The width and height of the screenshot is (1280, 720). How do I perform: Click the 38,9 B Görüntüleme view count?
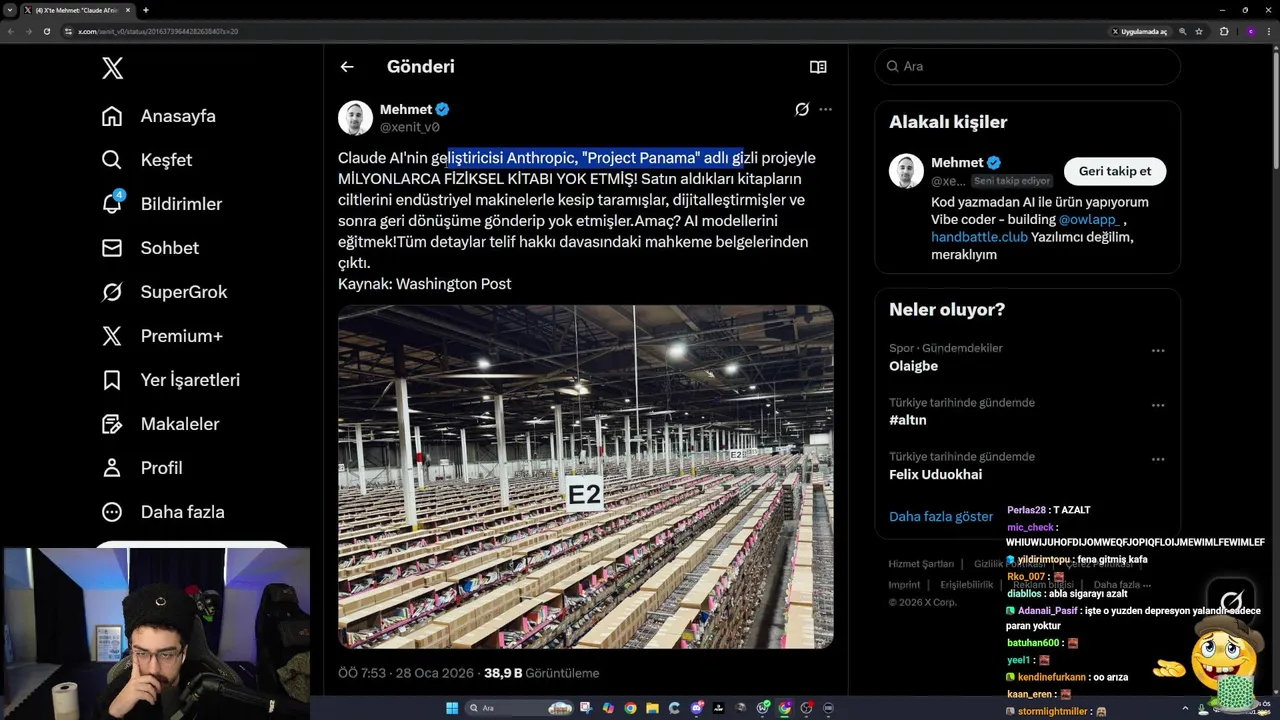pos(542,673)
